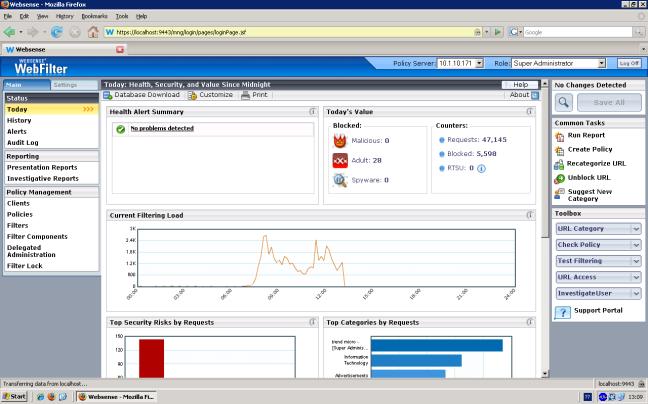Click the Customize toolbar icon
648x404 pixels.
click(192, 95)
